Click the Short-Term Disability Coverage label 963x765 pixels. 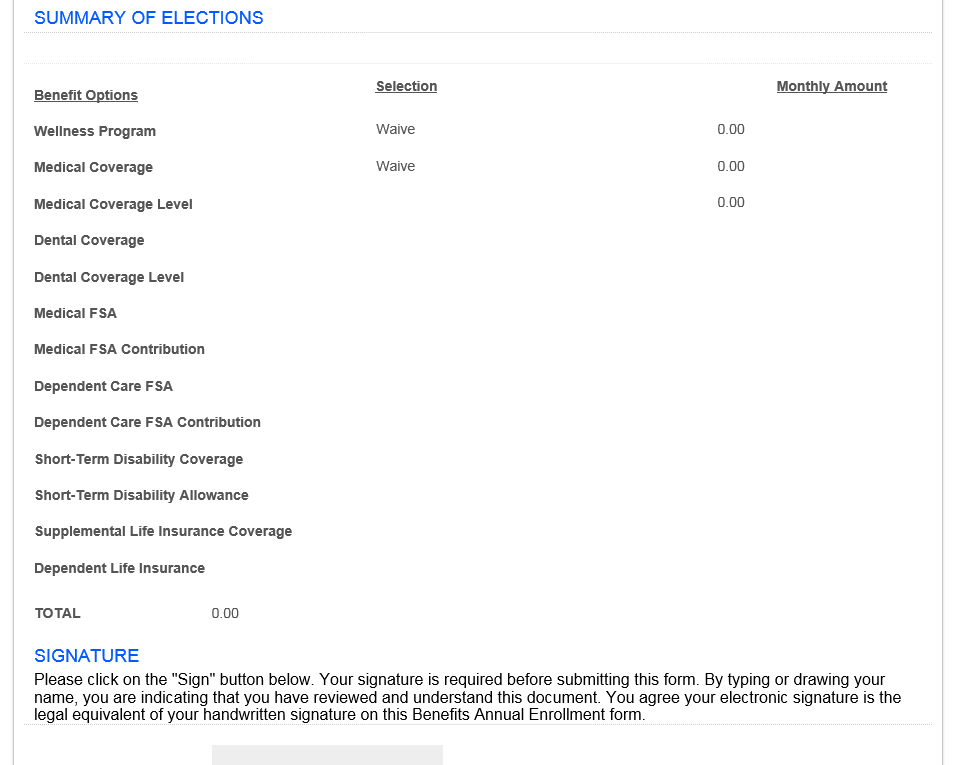[139, 459]
